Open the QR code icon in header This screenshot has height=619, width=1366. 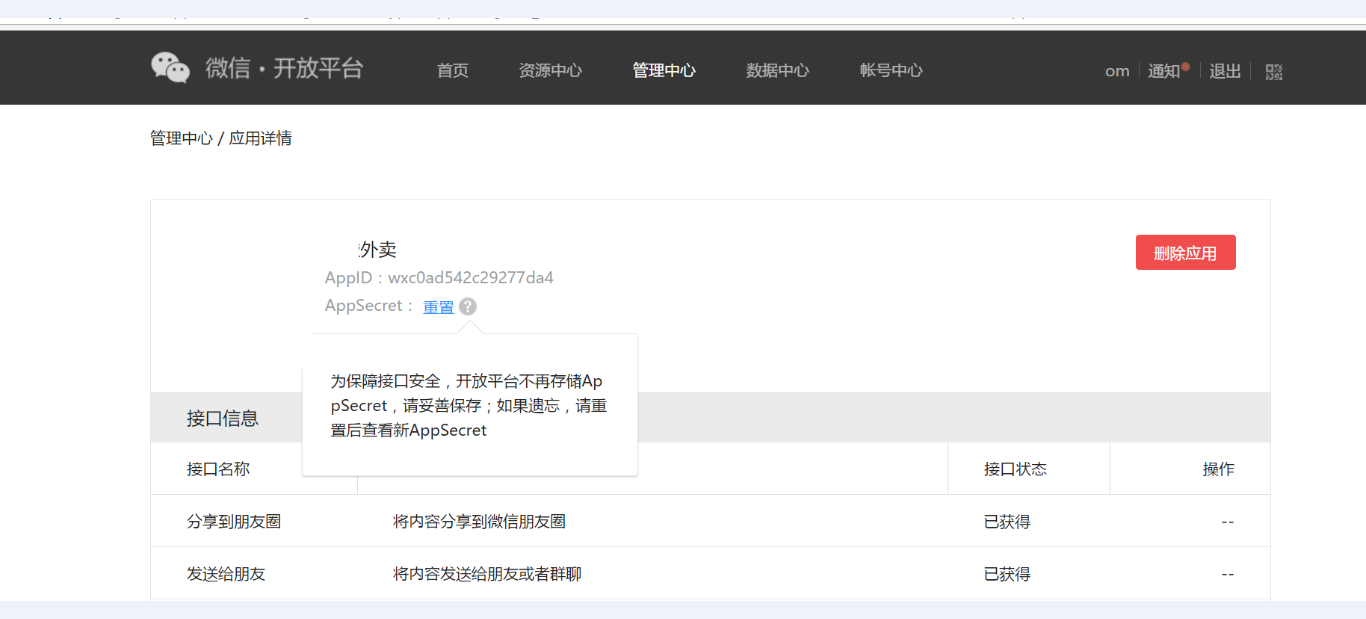(x=1274, y=72)
